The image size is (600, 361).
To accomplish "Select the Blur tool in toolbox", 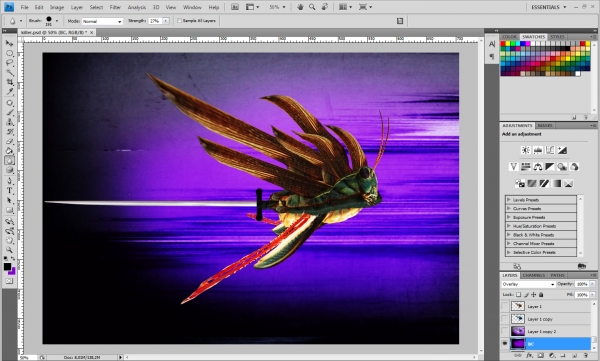I will tap(9, 161).
